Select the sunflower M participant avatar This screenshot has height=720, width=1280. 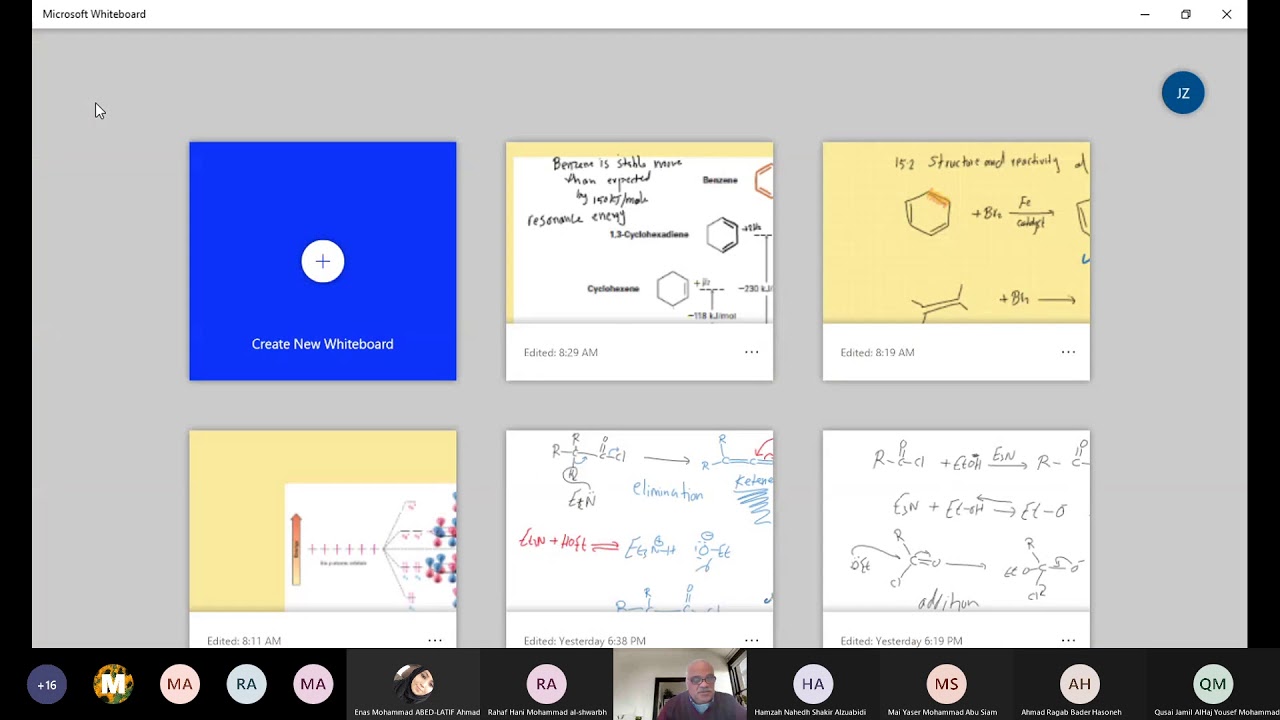(x=113, y=684)
